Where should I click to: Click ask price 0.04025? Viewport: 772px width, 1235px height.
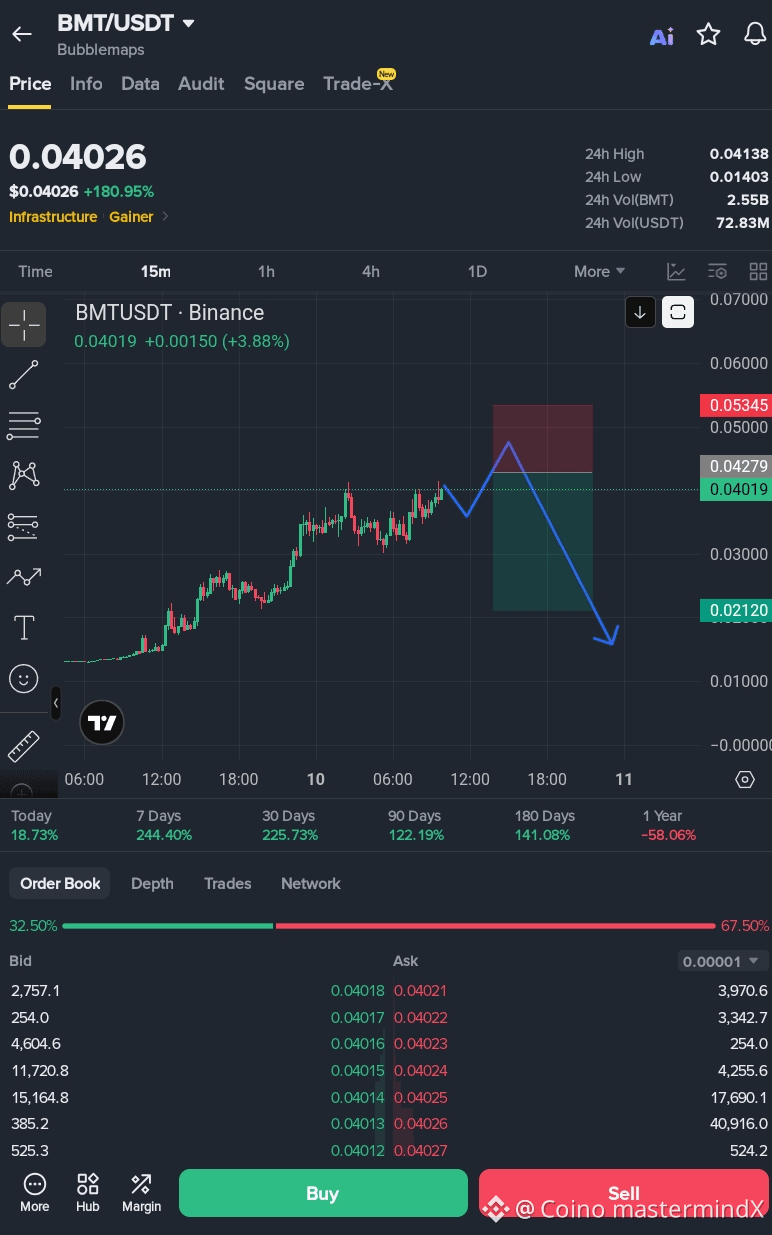[420, 1097]
